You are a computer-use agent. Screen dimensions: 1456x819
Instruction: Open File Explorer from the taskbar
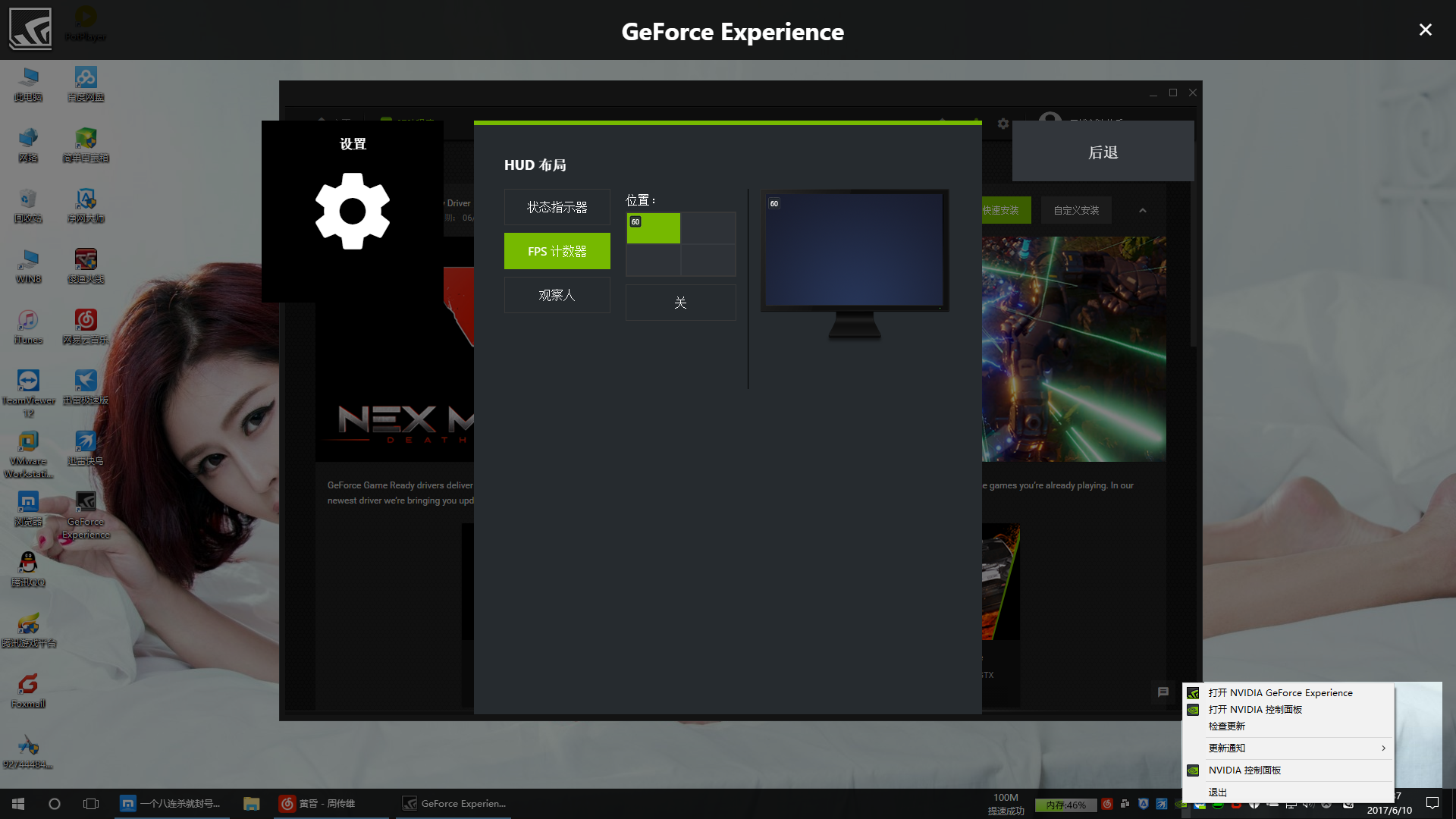tap(251, 803)
